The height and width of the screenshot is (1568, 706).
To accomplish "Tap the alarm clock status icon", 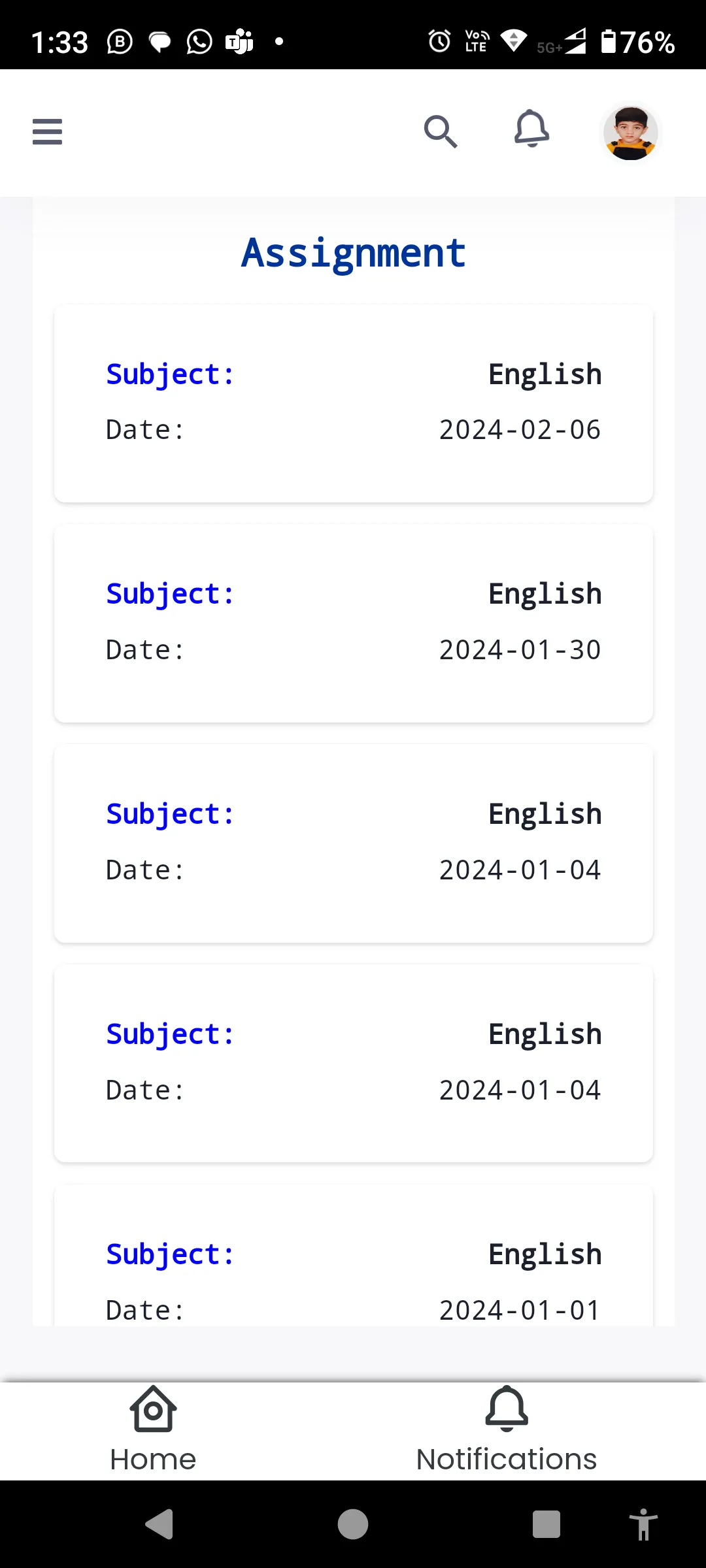I will 439,41.
